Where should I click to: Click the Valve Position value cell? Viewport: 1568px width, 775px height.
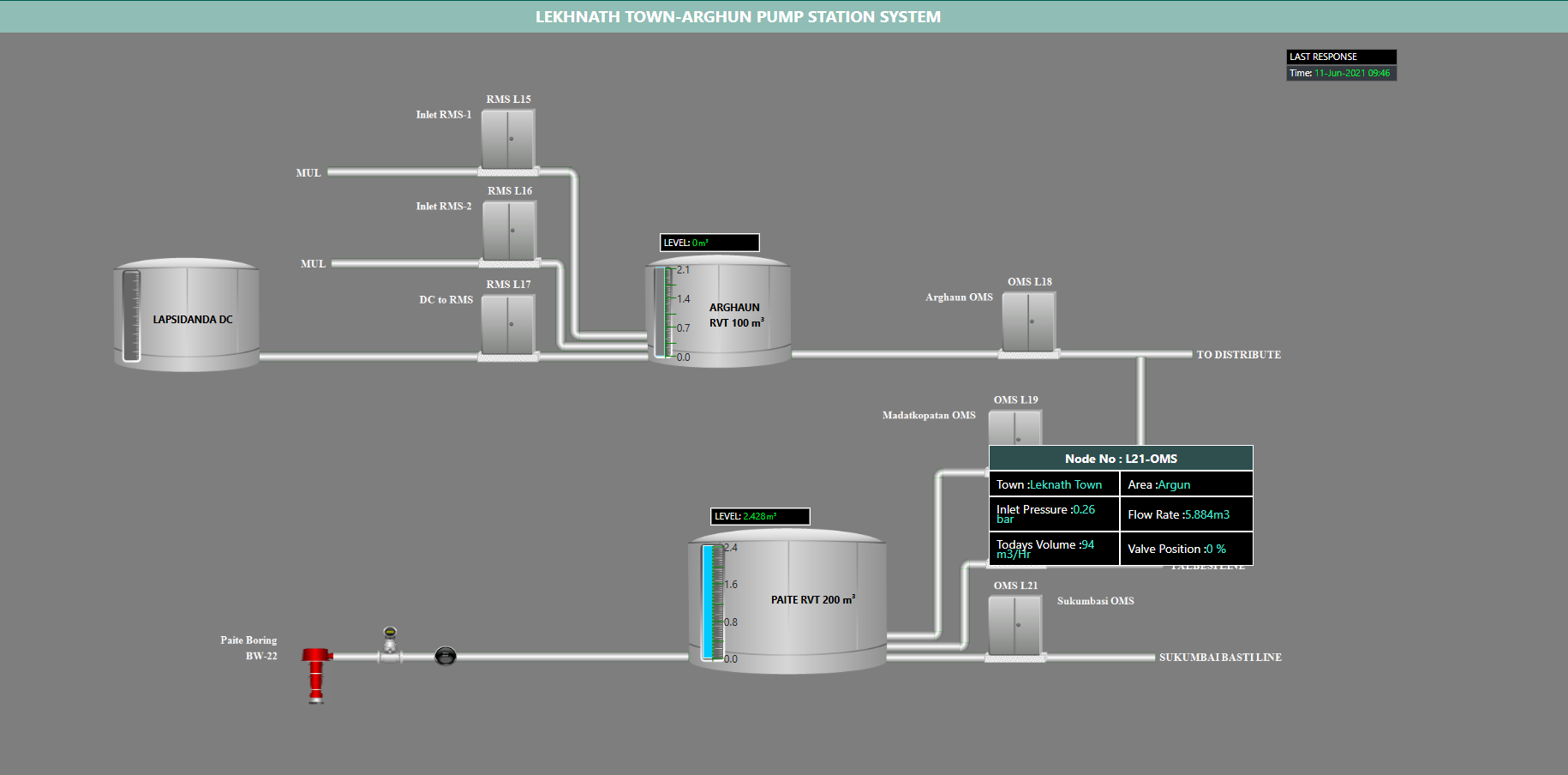click(1186, 549)
